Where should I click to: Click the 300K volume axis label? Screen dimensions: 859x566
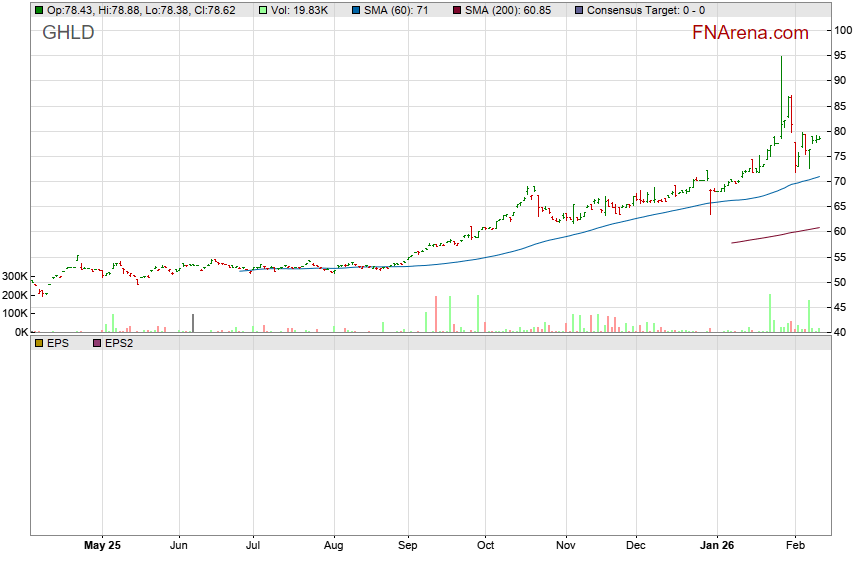pos(14,277)
